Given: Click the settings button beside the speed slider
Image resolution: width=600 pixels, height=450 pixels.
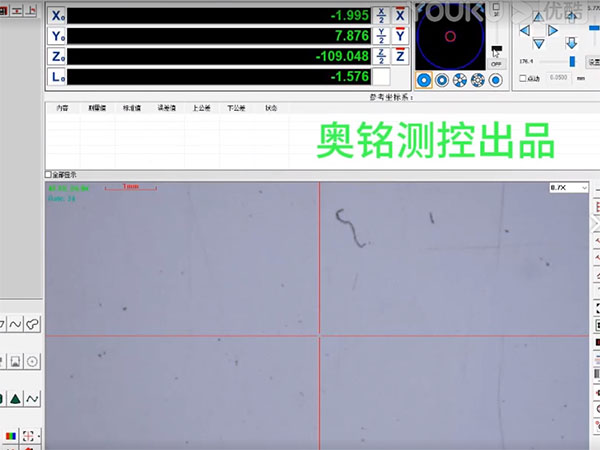Looking at the screenshot, I should [592, 60].
